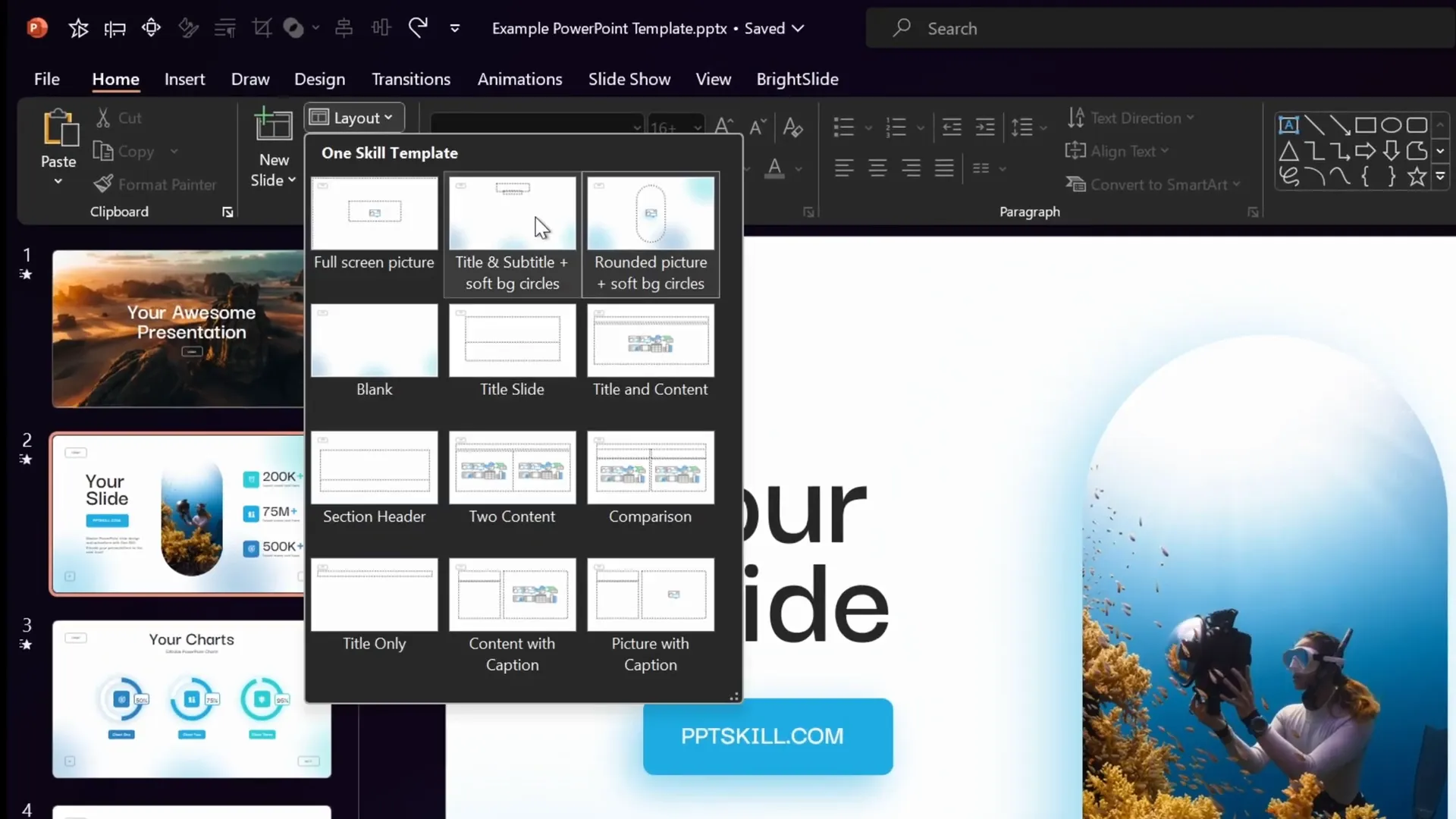1456x819 pixels.
Task: Select the Right Arrow shape
Action: coord(1365,151)
